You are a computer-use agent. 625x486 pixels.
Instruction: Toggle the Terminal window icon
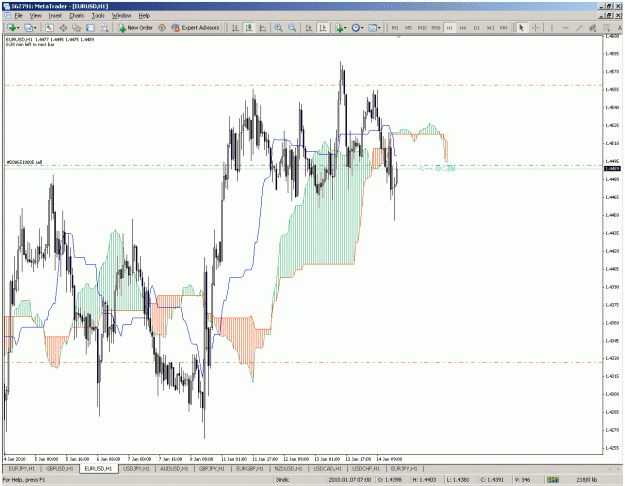tap(90, 28)
